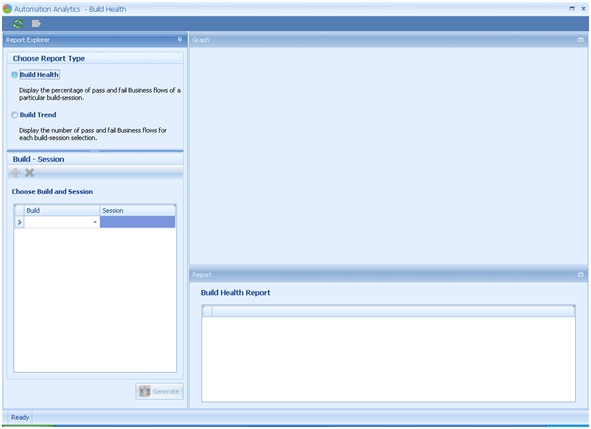Click the Generate button
This screenshot has height=429, width=591.
click(160, 391)
